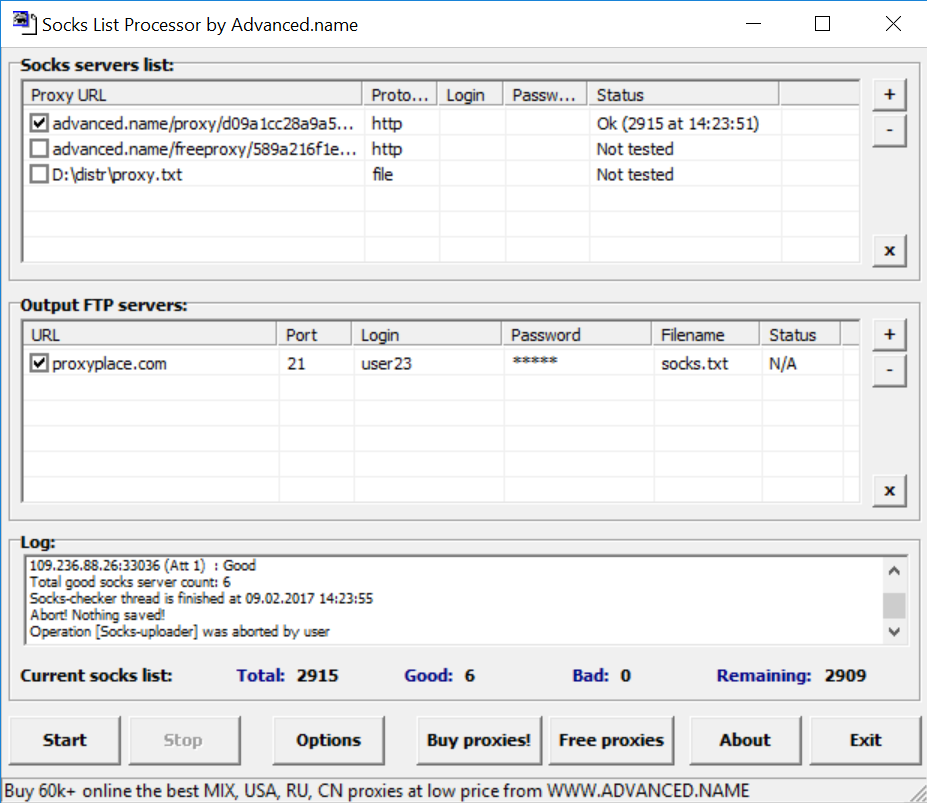927x803 pixels.
Task: Select the D:\distr\proxy.txt row's 'Not tested' status
Action: tap(635, 174)
